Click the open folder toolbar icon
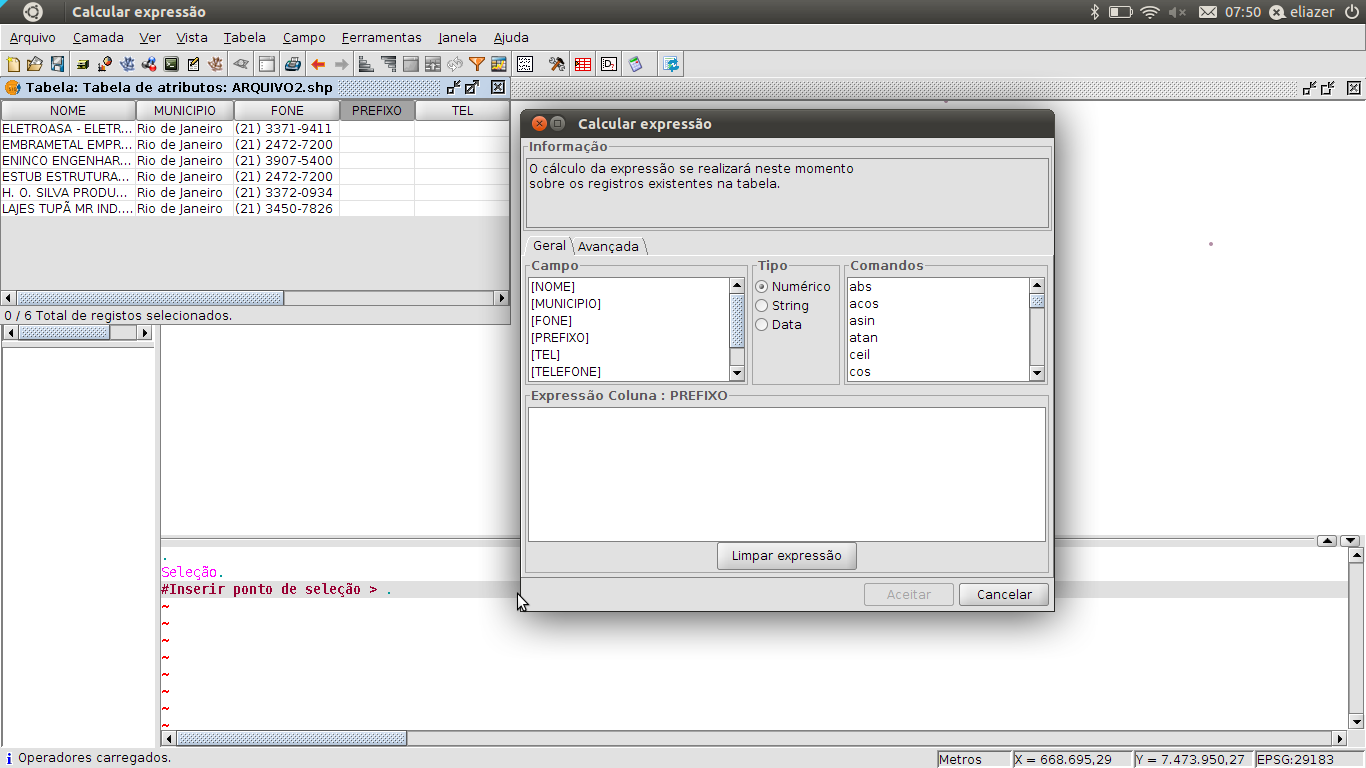The height and width of the screenshot is (768, 1366). tap(35, 65)
